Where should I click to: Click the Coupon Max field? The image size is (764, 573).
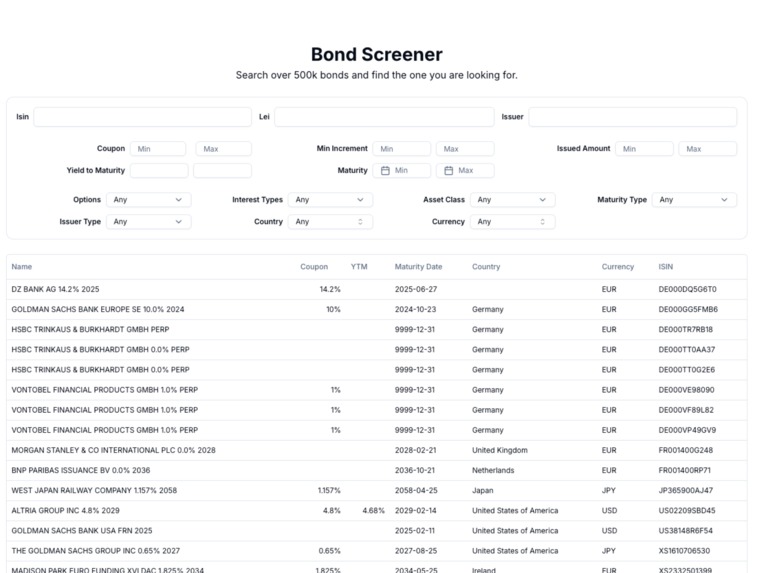pyautogui.click(x=224, y=149)
